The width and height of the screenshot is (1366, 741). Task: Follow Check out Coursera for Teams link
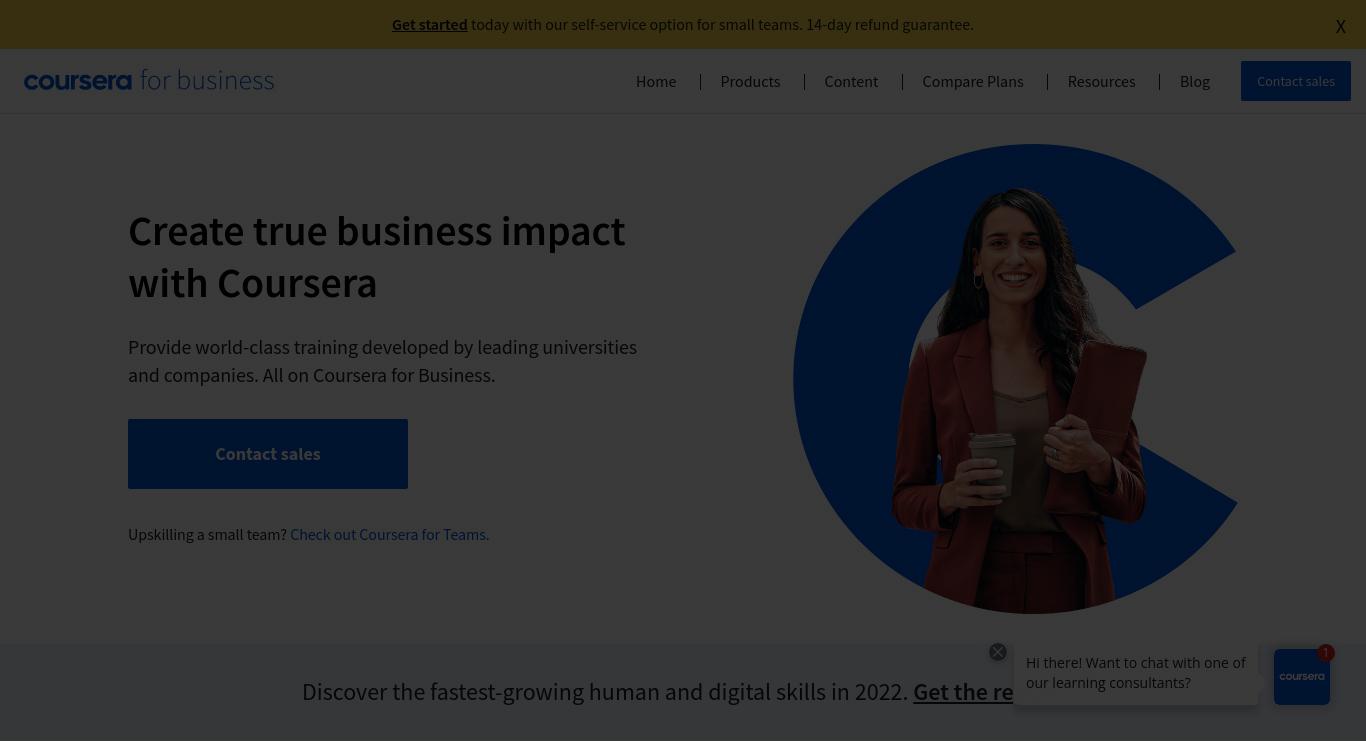pyautogui.click(x=389, y=534)
